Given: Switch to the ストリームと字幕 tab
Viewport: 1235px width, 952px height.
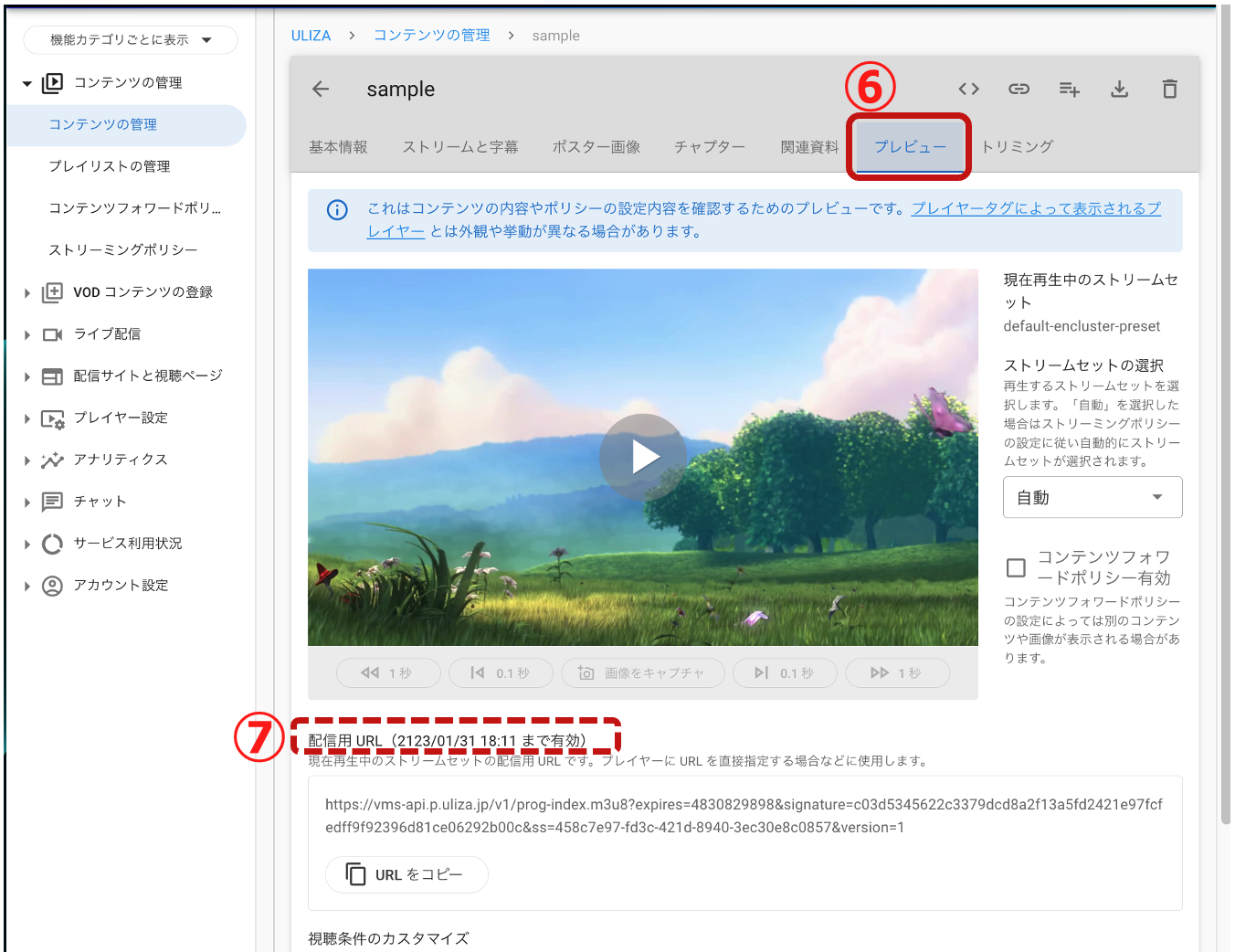Looking at the screenshot, I should pyautogui.click(x=460, y=147).
